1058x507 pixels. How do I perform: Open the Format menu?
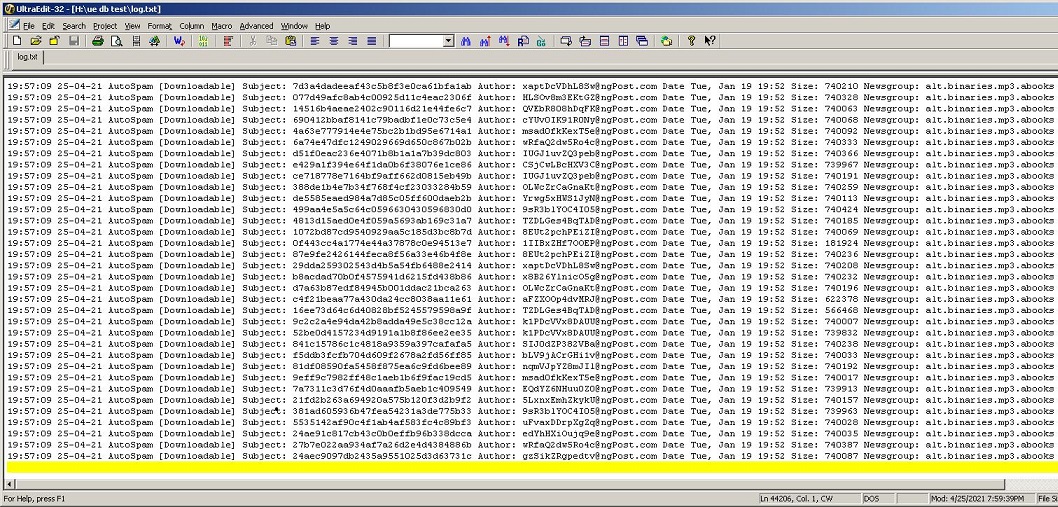pyautogui.click(x=159, y=25)
